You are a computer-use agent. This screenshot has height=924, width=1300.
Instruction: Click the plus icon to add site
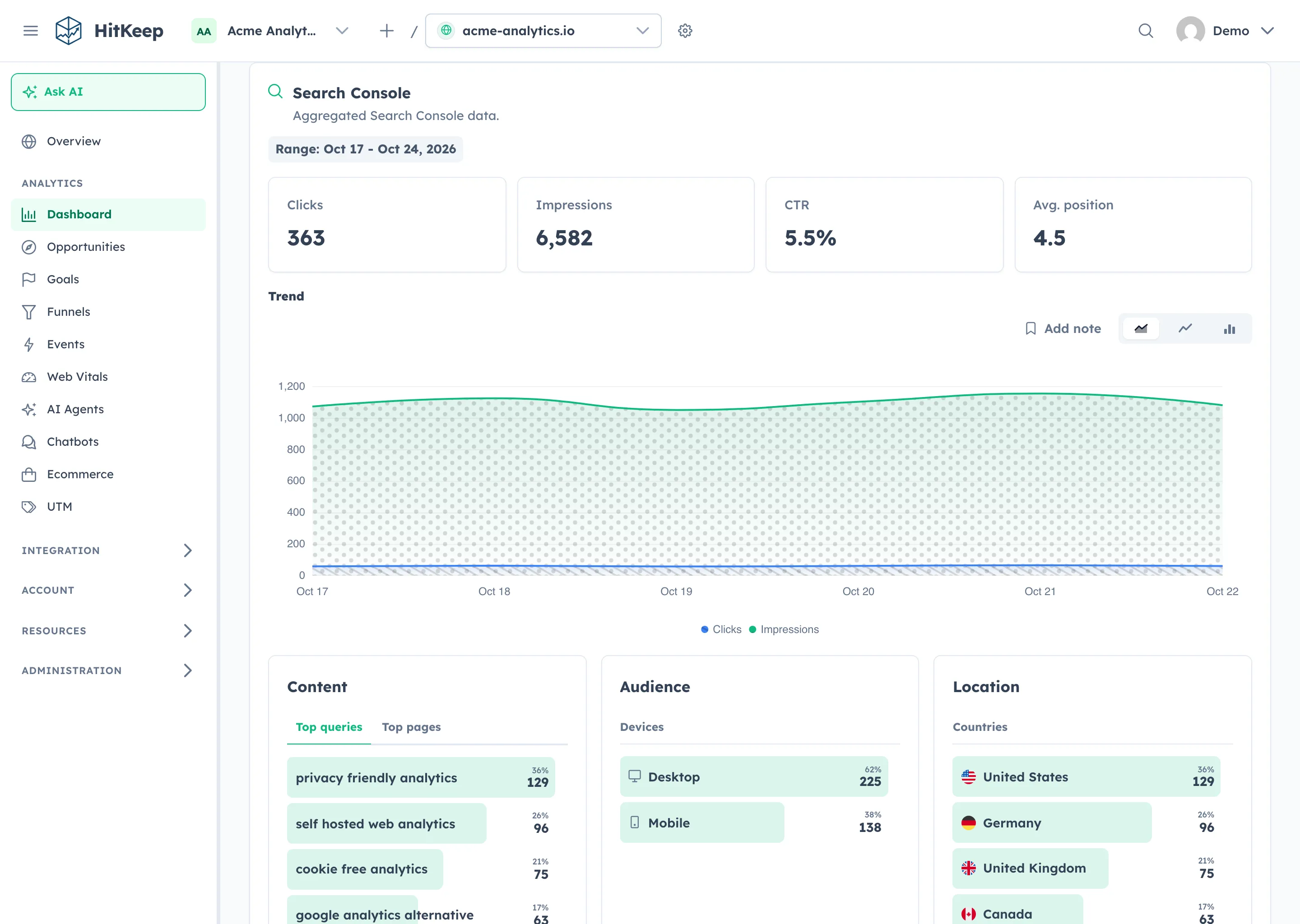(x=386, y=31)
